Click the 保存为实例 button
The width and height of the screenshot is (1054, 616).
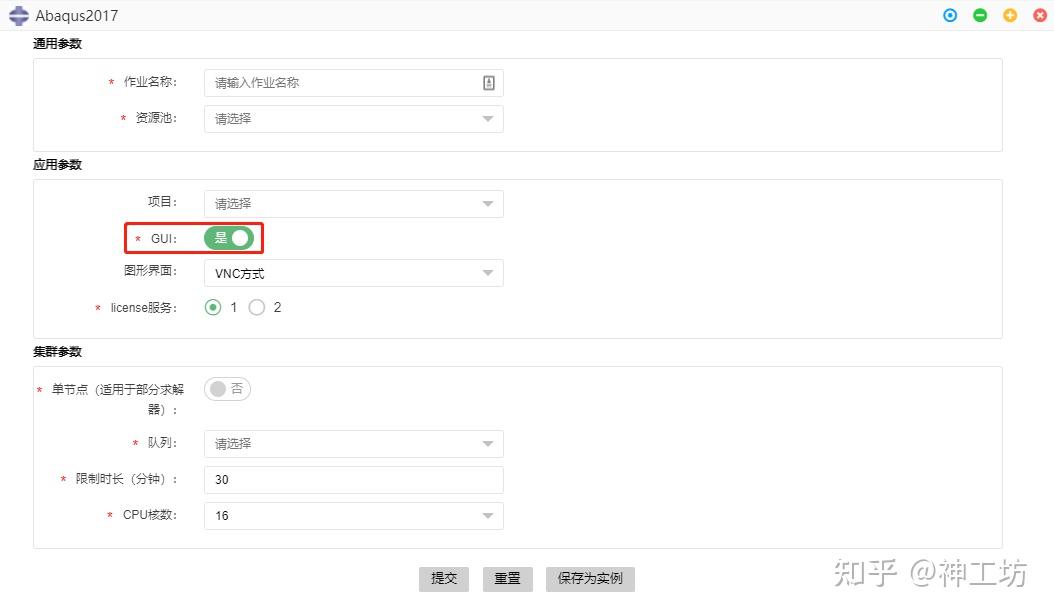point(590,579)
